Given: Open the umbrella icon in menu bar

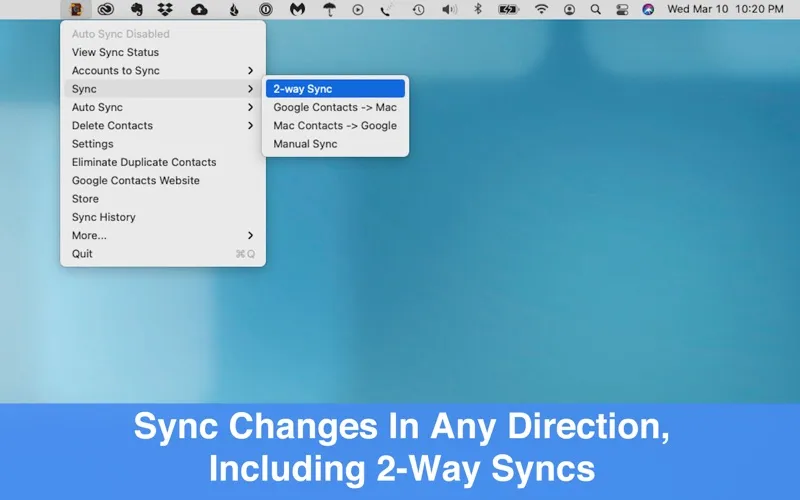Looking at the screenshot, I should (329, 9).
